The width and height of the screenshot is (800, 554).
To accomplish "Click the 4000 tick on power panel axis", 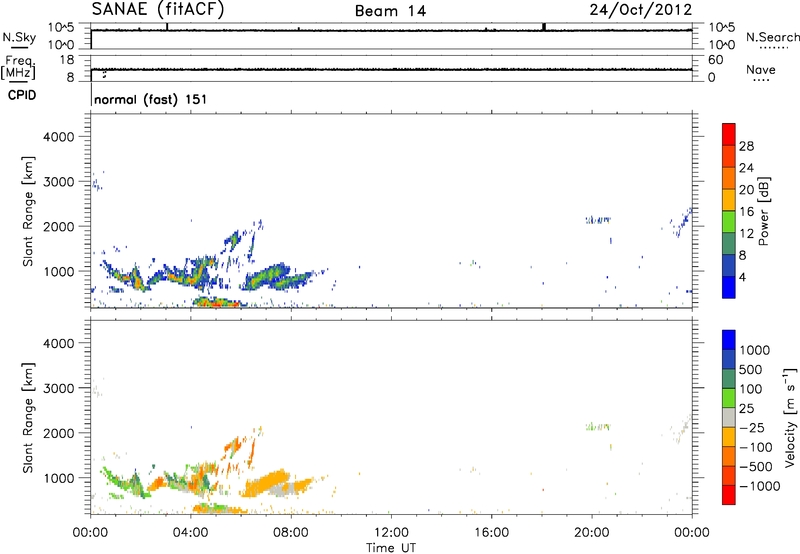I will [x=59, y=137].
